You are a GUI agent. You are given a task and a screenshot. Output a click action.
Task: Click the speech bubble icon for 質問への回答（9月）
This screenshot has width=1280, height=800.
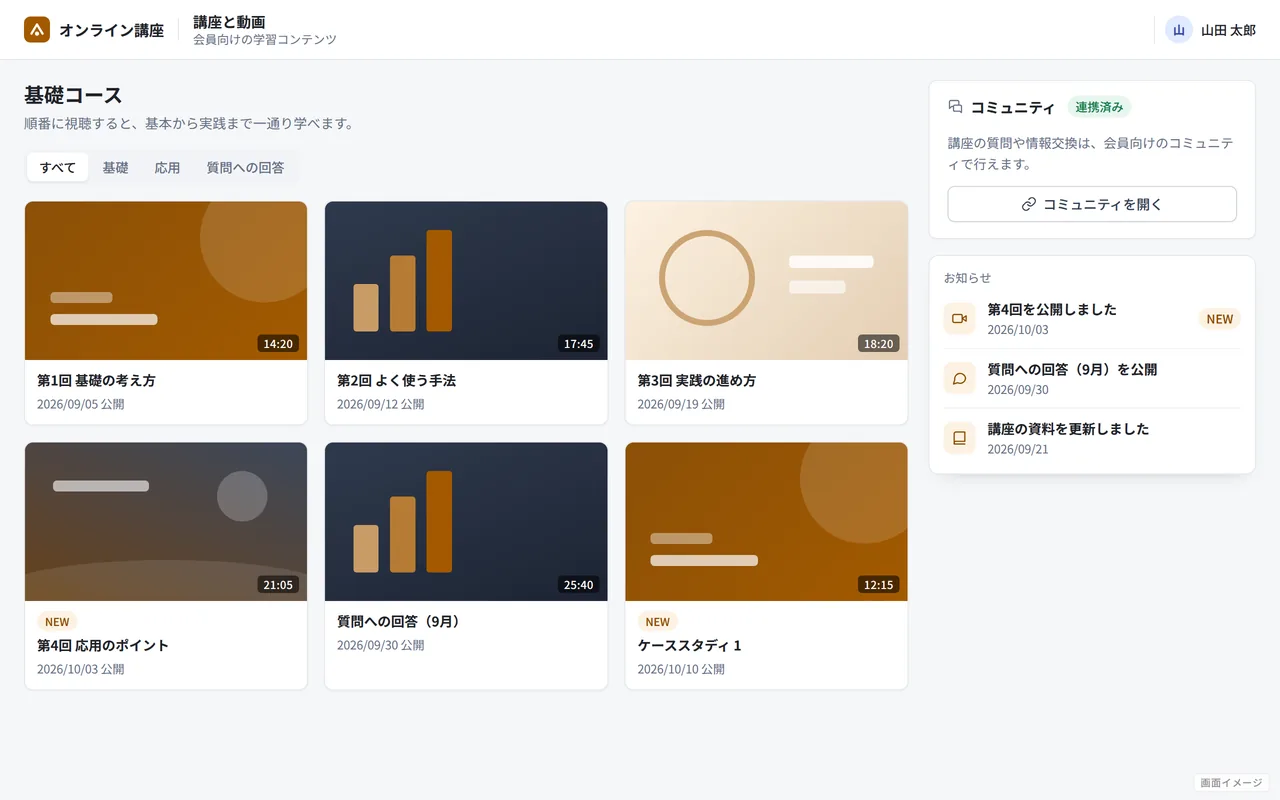coord(959,378)
